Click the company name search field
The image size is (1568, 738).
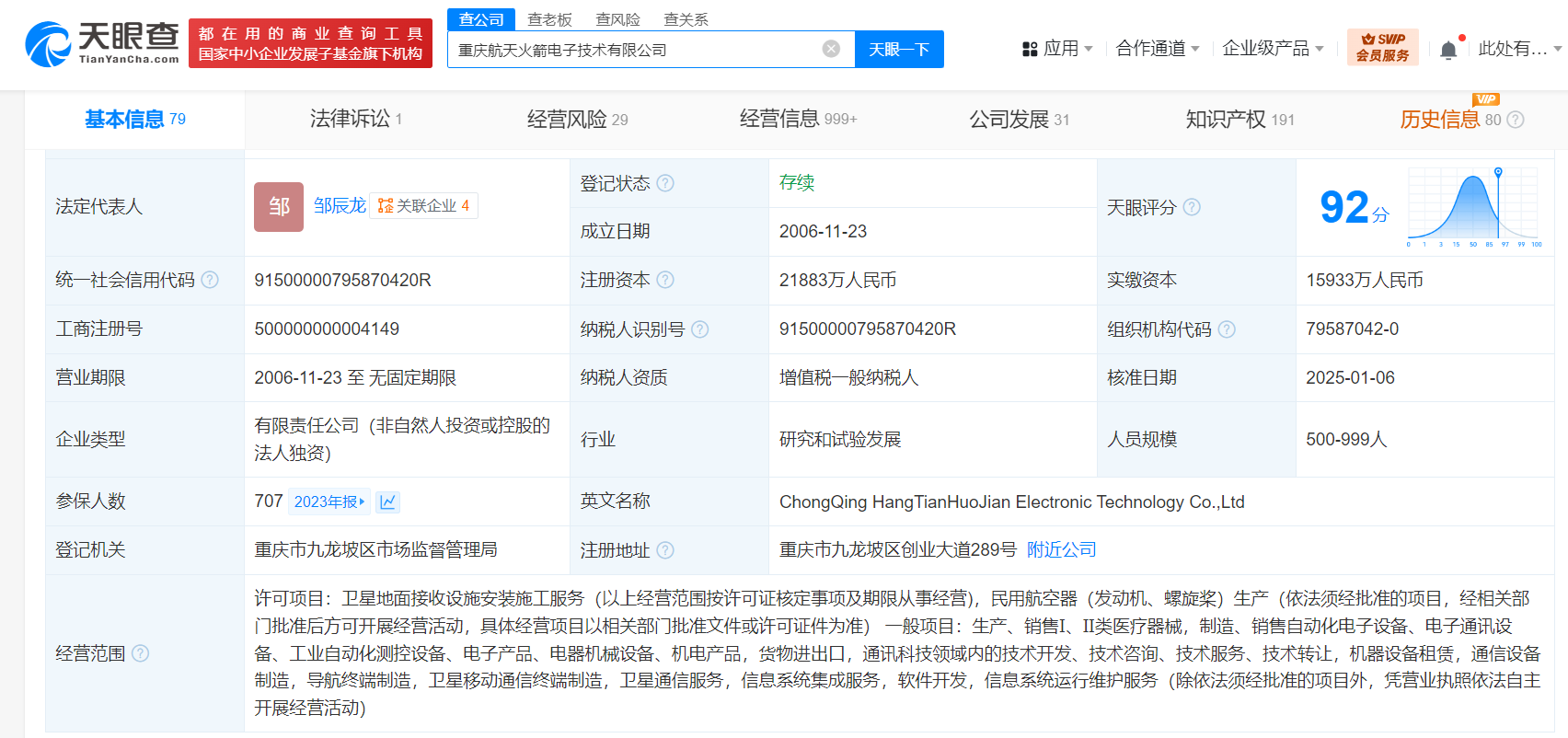[x=635, y=50]
